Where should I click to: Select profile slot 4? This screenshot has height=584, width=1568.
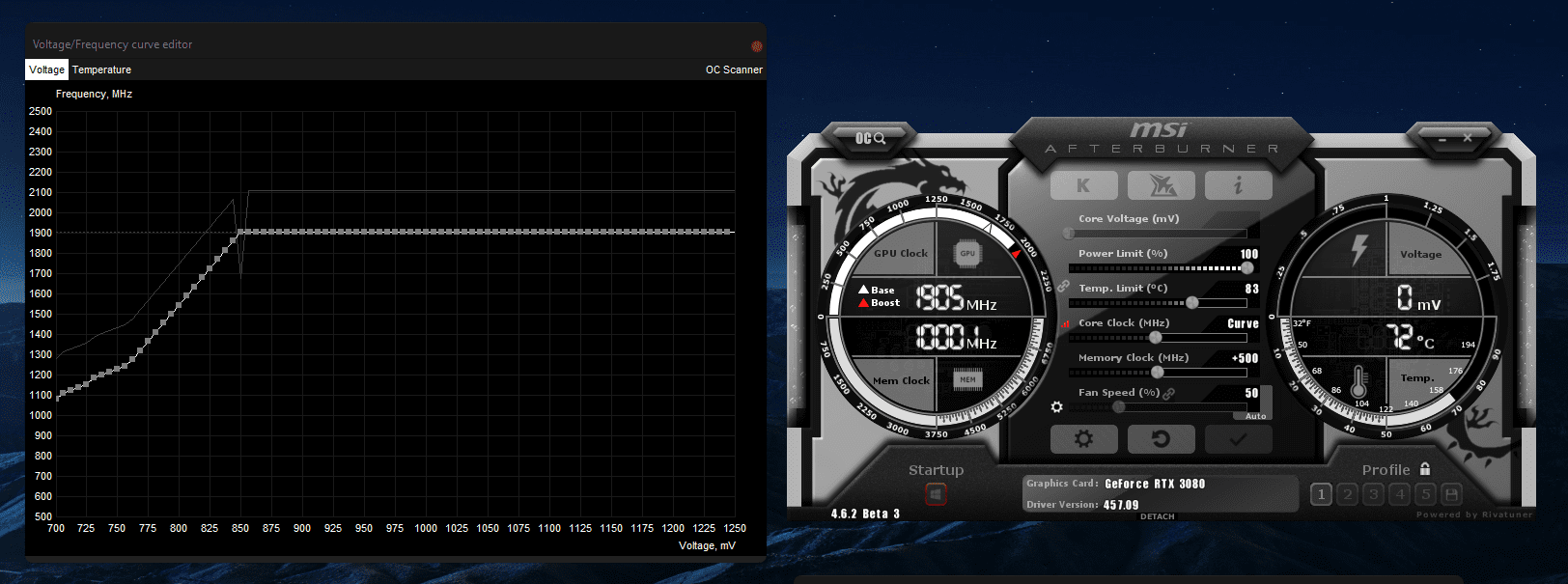coord(1399,494)
